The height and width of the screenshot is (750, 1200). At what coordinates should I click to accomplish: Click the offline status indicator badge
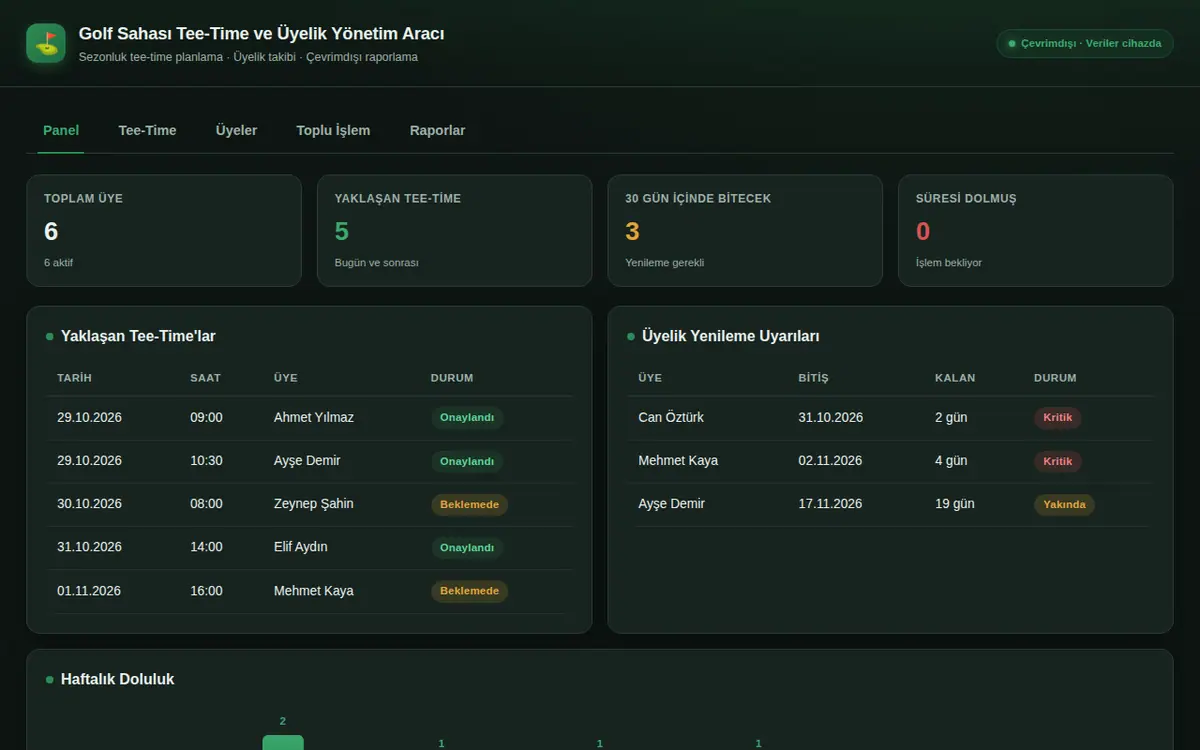pyautogui.click(x=1085, y=43)
